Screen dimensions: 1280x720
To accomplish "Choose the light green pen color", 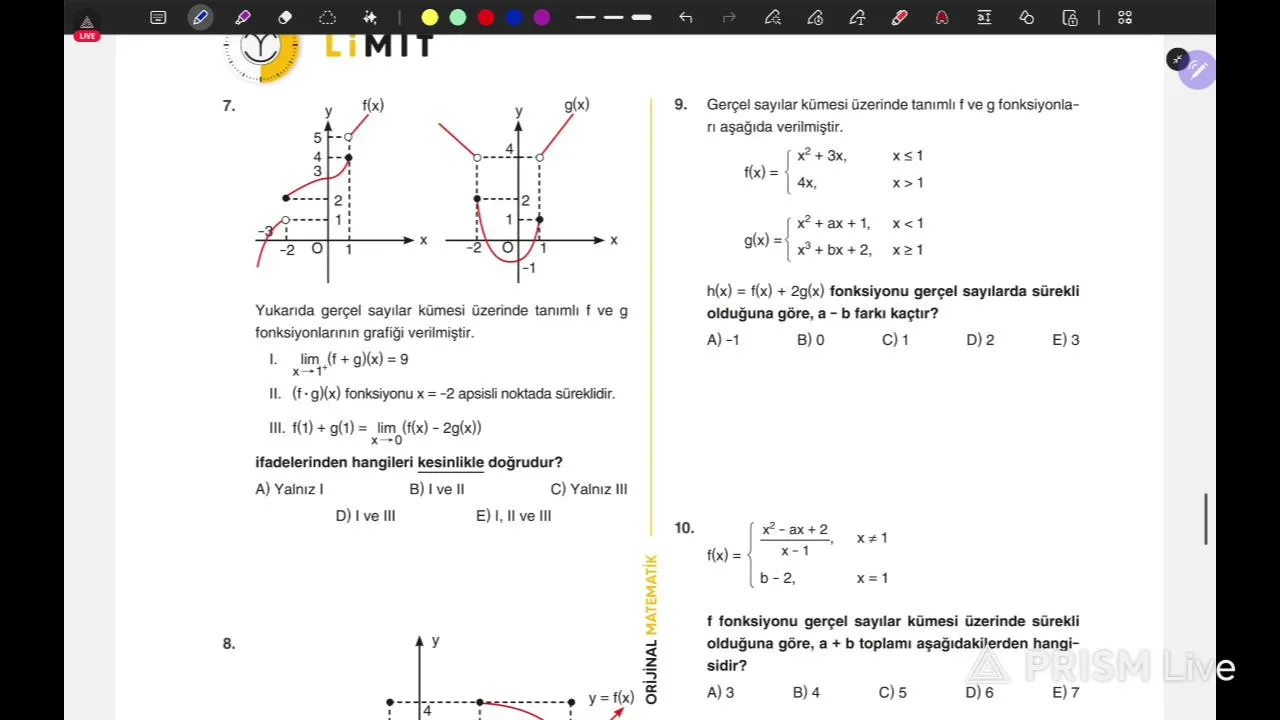I will coord(458,17).
